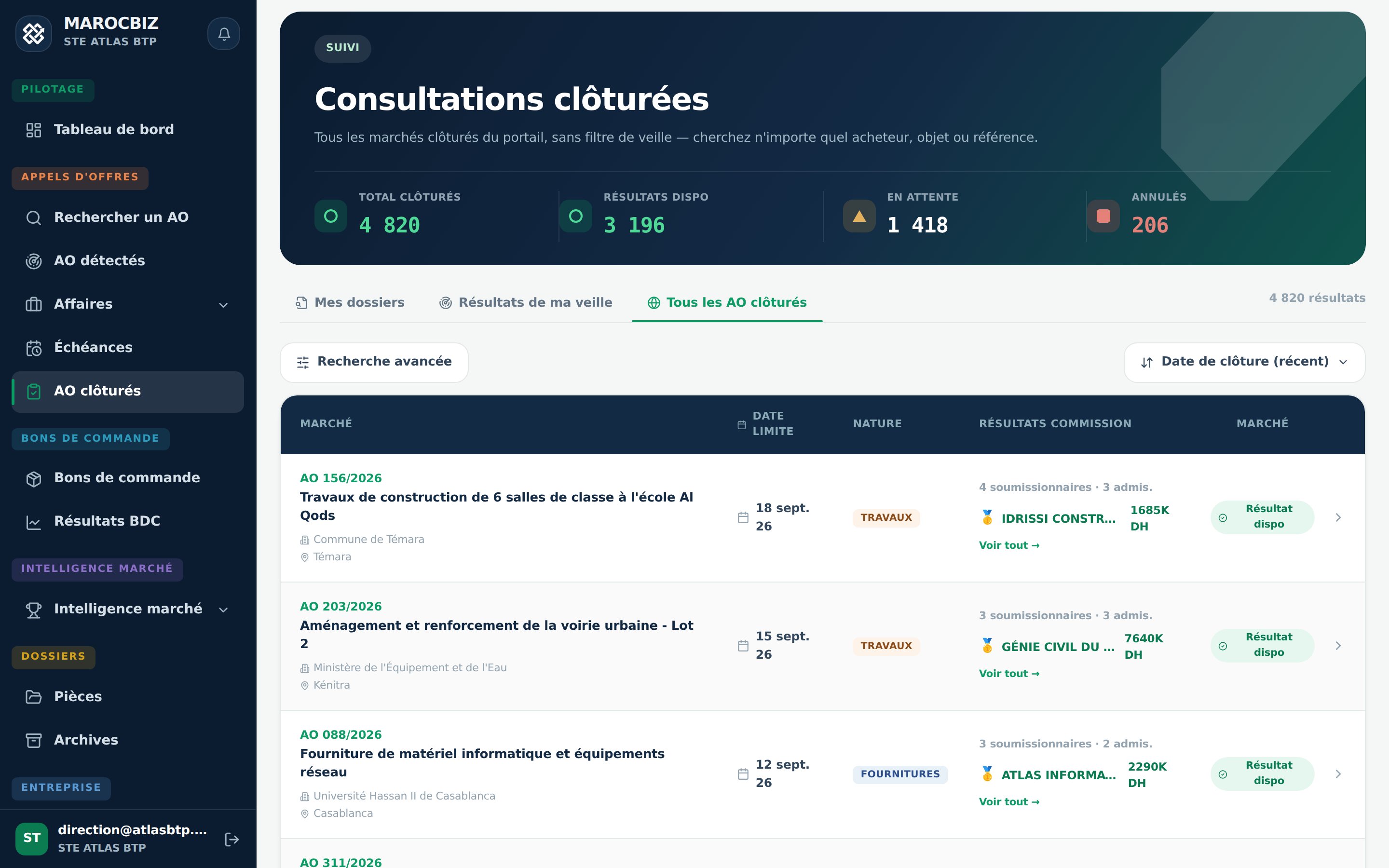Select Tous les AO clôturés tab
1389x868 pixels.
(727, 302)
